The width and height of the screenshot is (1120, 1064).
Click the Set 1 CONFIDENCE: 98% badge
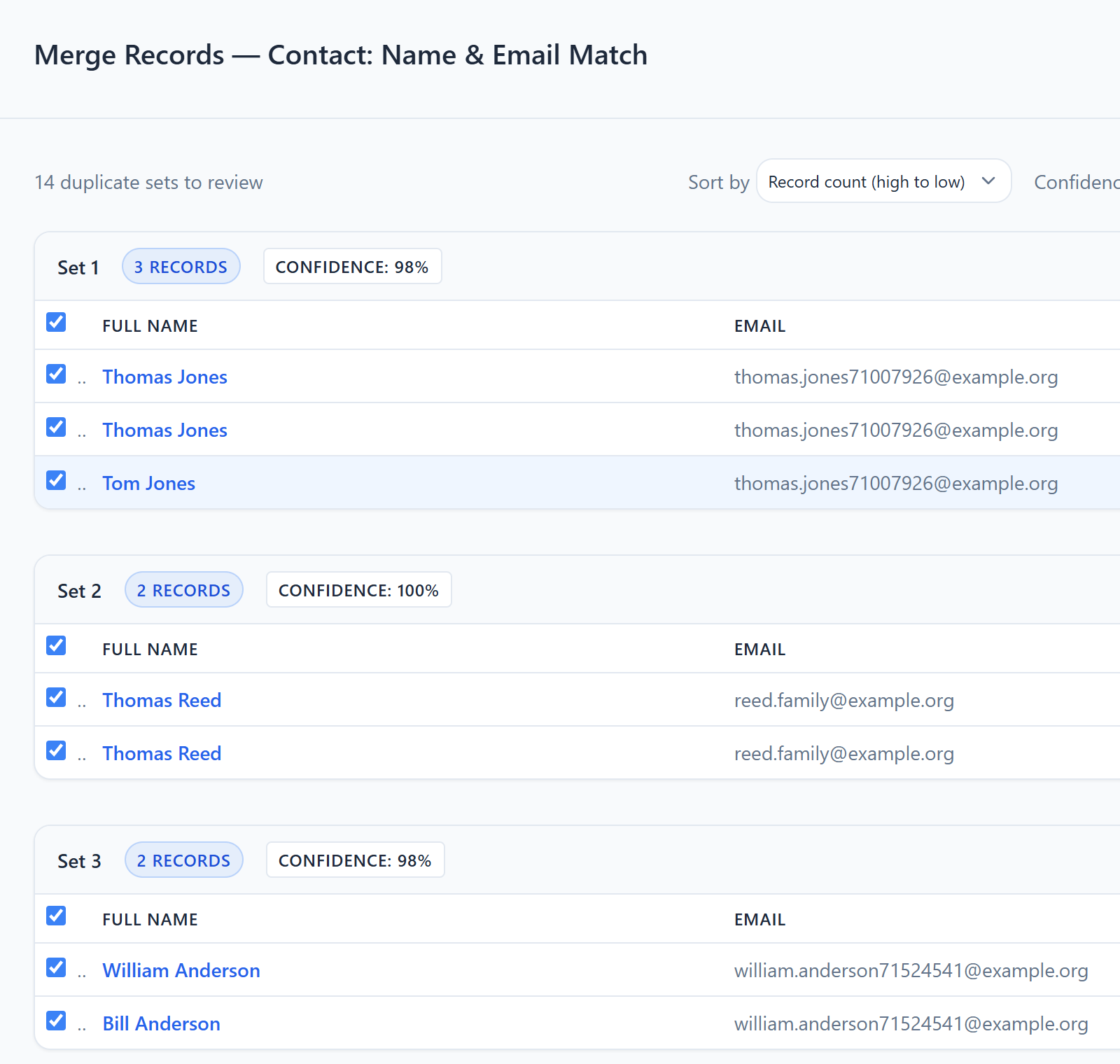pos(352,267)
